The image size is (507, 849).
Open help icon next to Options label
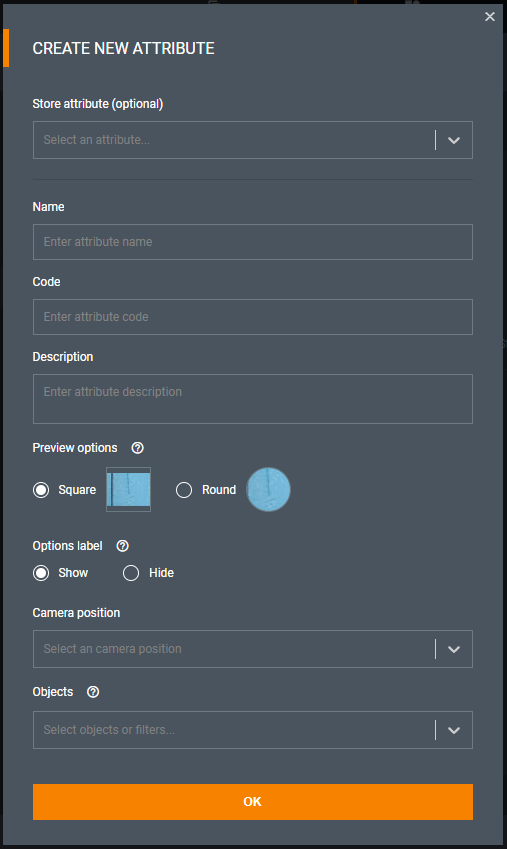[122, 546]
